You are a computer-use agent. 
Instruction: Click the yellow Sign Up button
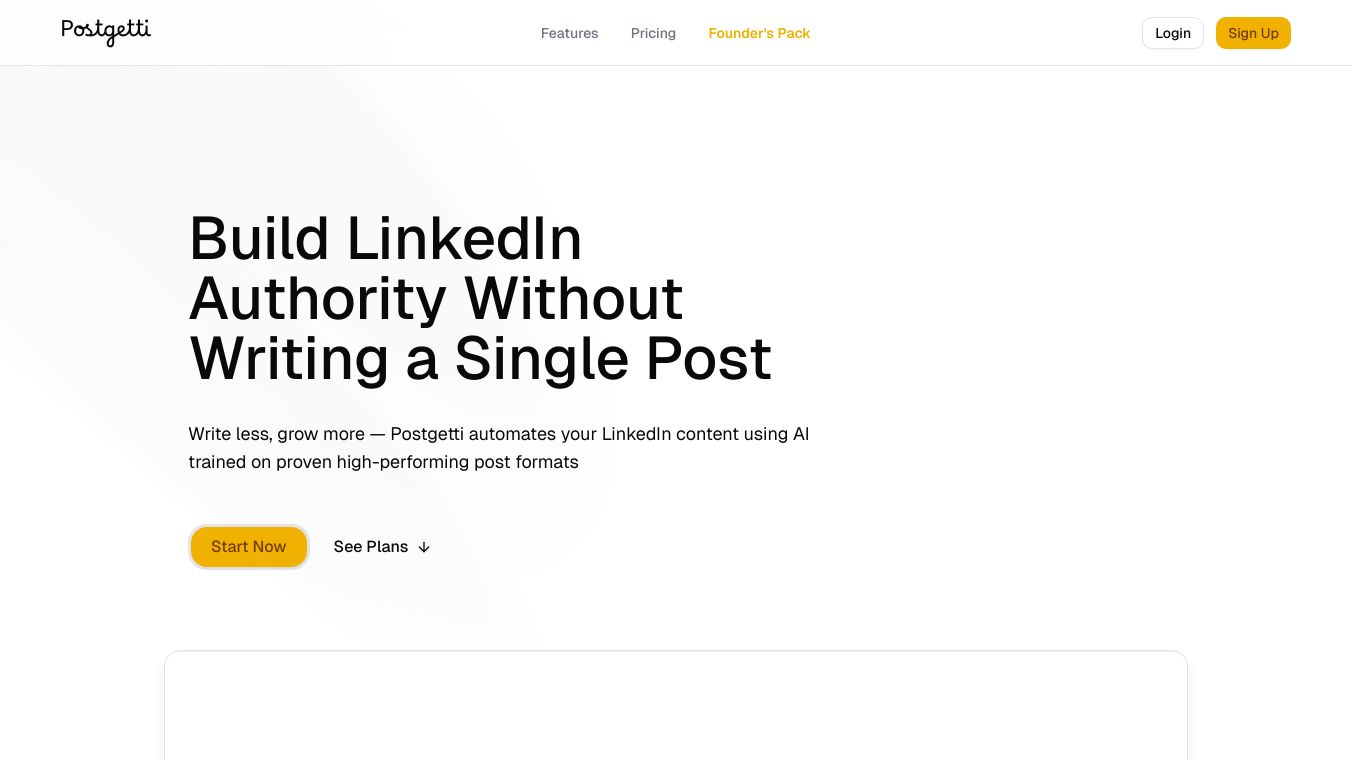[1253, 33]
